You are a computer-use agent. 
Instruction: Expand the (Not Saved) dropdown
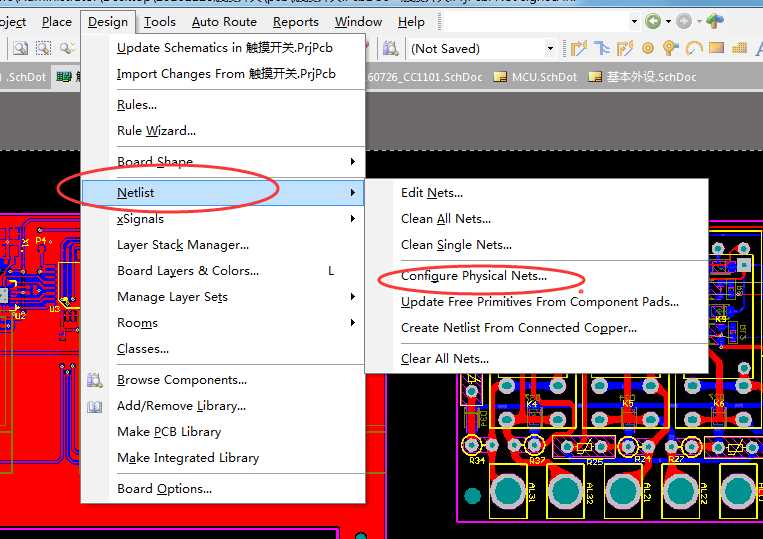point(550,49)
